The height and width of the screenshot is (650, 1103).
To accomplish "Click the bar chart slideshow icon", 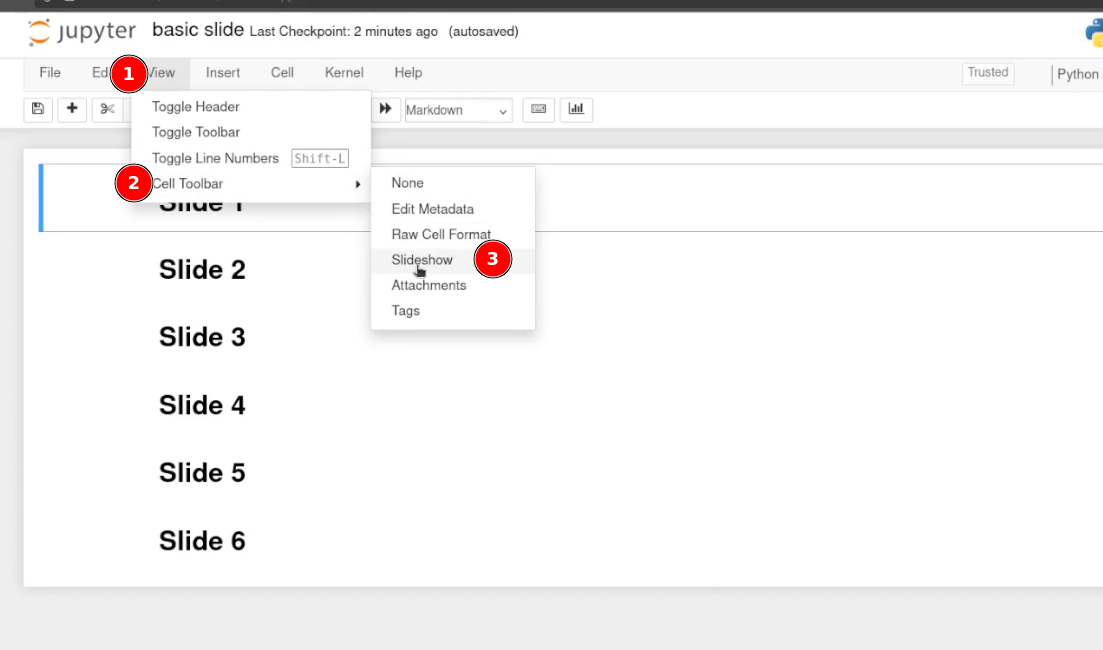I will point(576,109).
